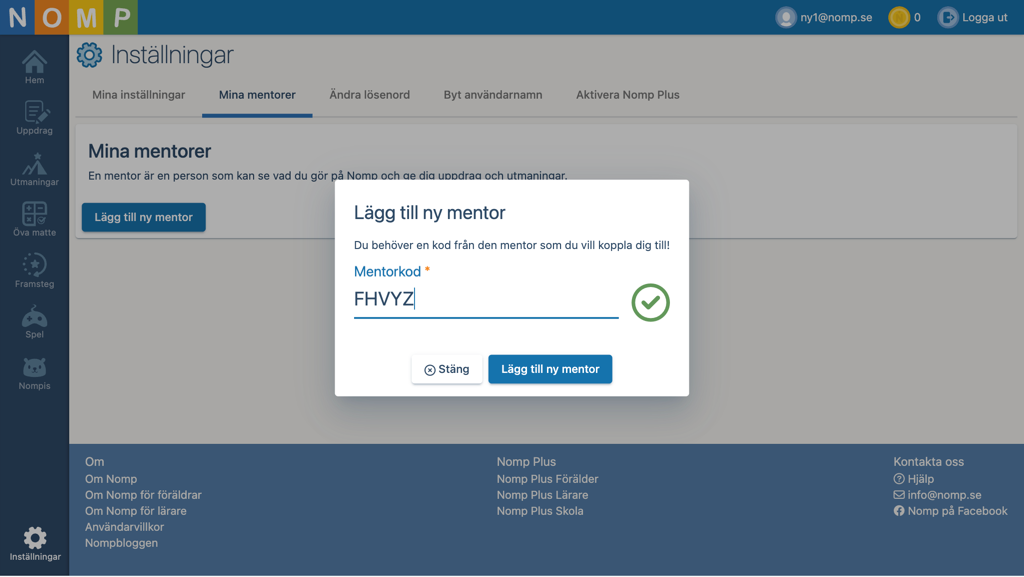Click the gold coin counter icon

click(x=899, y=18)
